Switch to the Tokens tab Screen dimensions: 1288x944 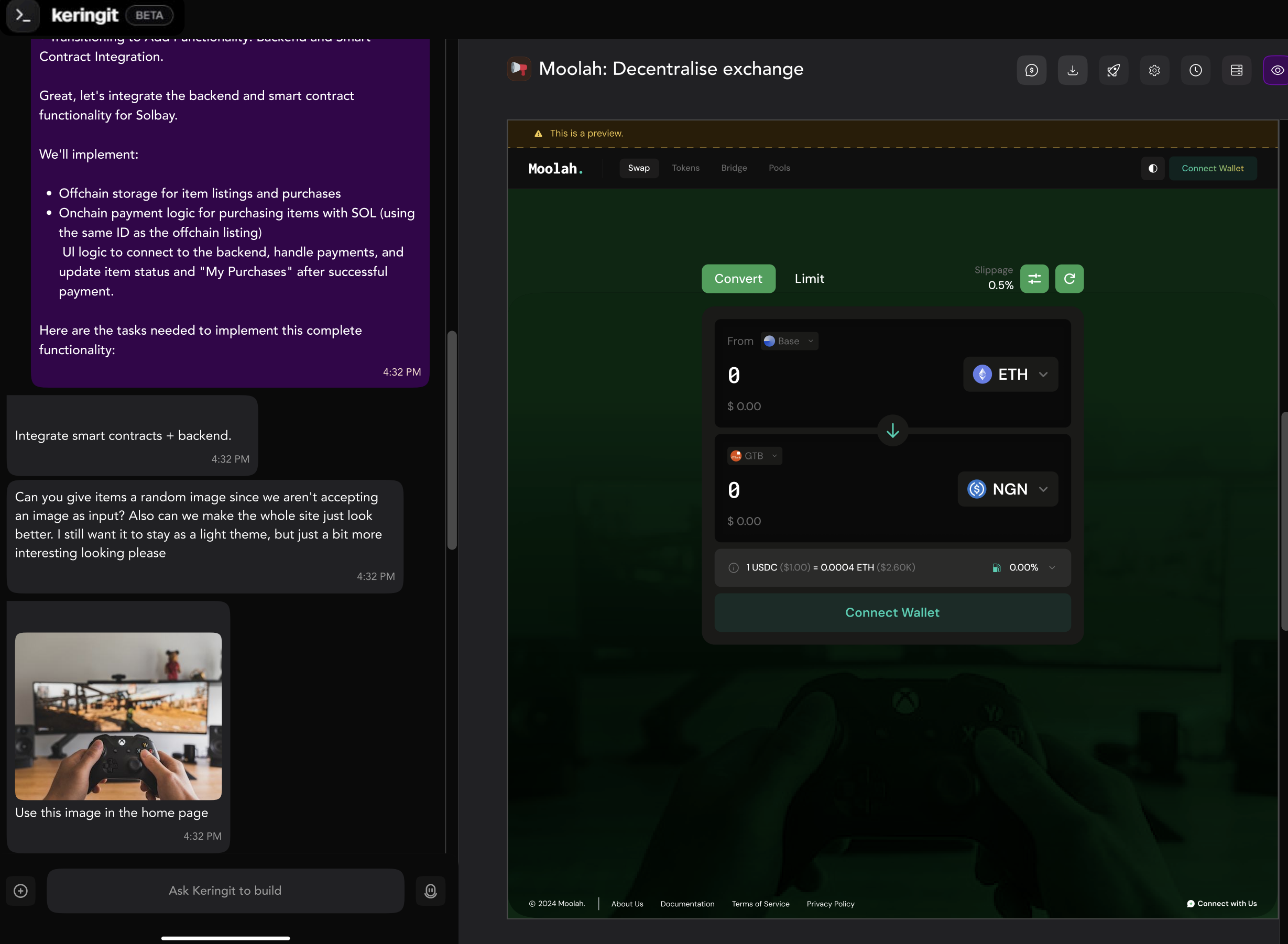coord(685,168)
